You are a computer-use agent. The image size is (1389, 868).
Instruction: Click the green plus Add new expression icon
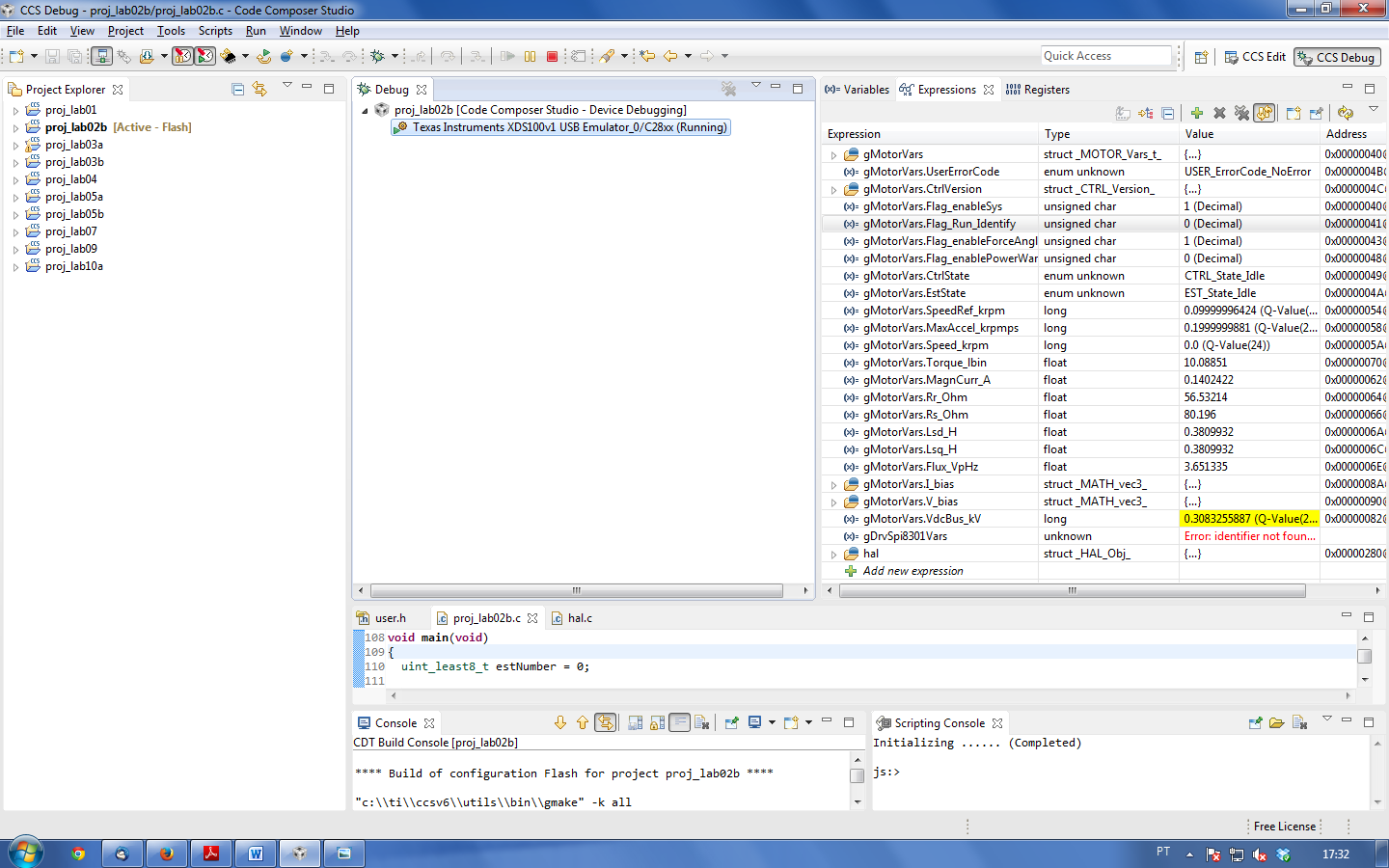1196,113
